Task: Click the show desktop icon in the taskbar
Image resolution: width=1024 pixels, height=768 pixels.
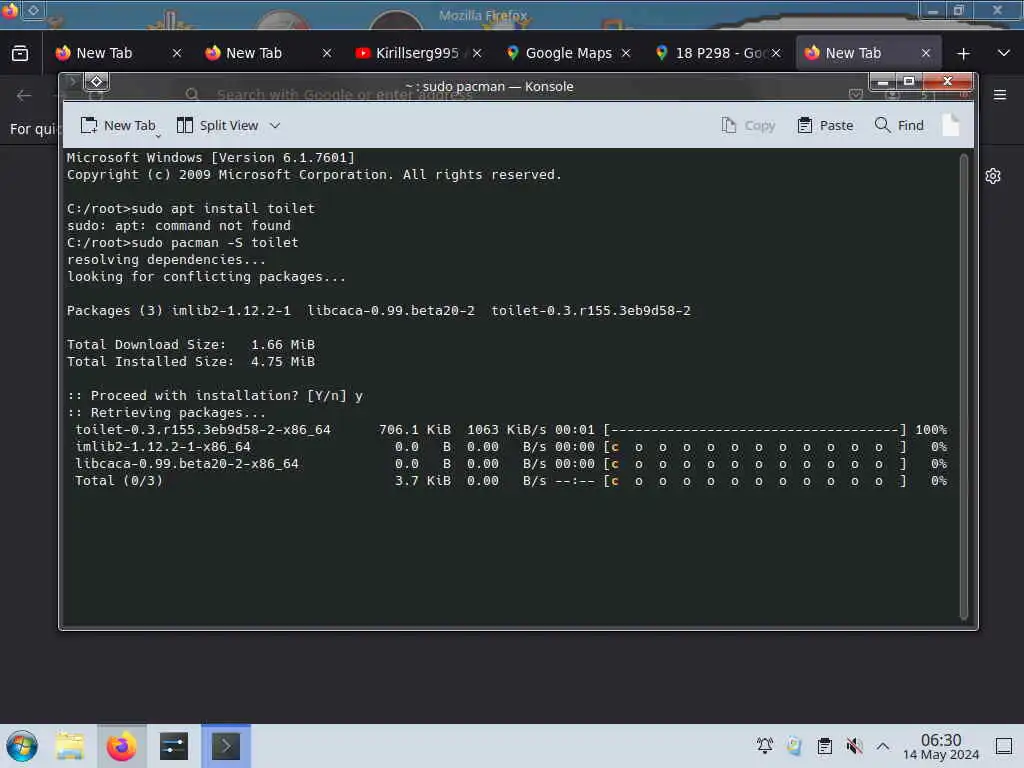Action: click(x=1004, y=745)
